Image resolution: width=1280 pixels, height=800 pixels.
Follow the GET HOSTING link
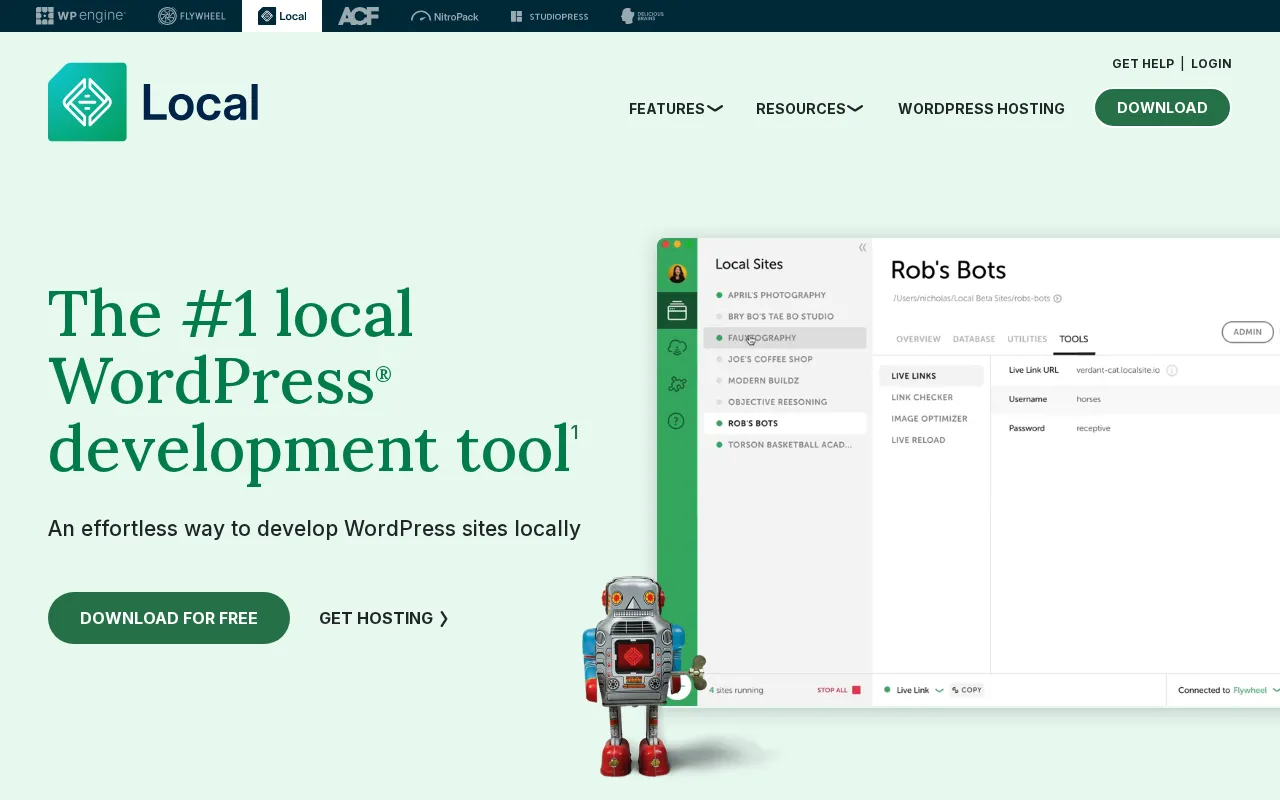coord(384,618)
